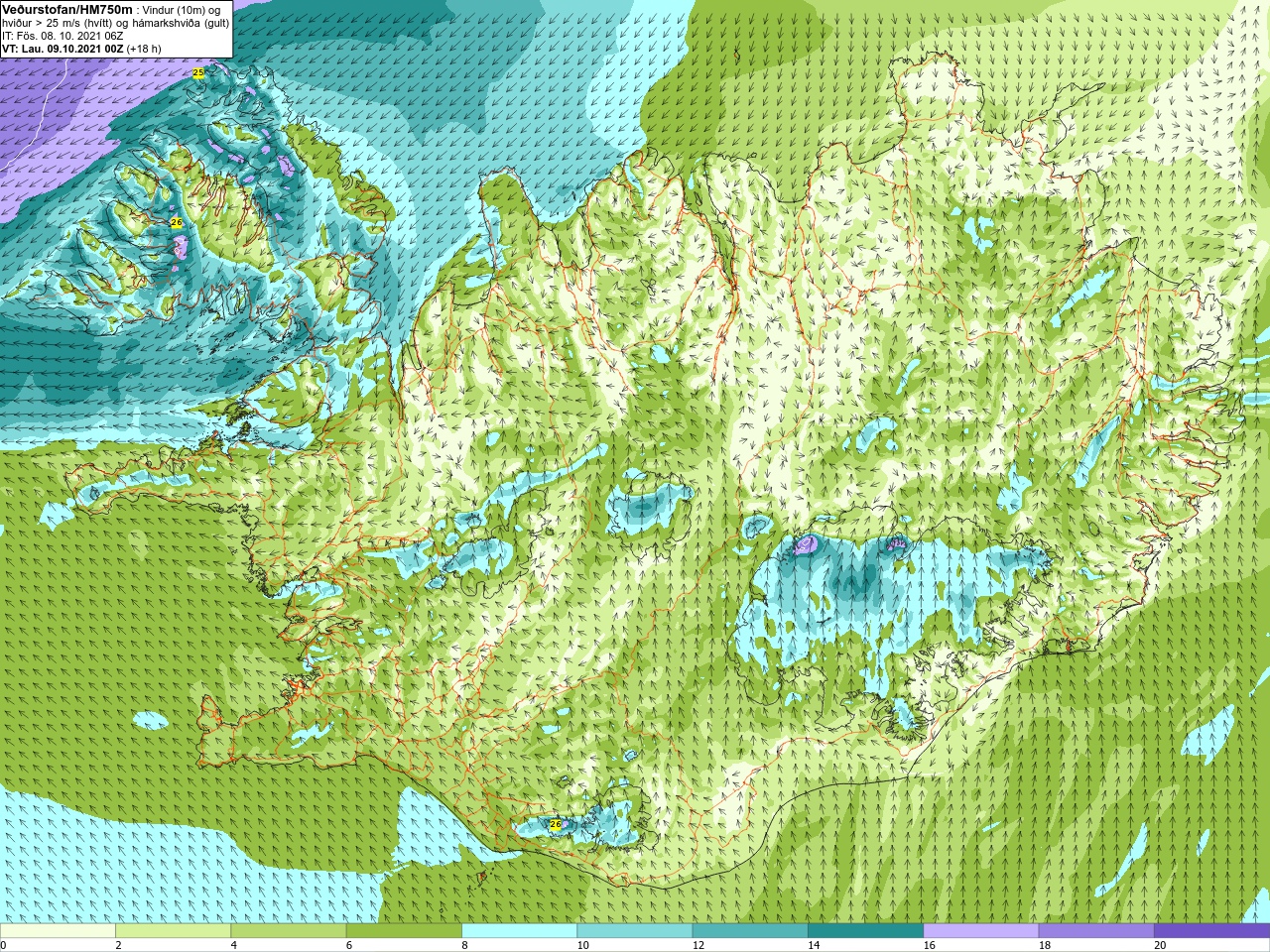Click the 'Vindur (10m) og' caption text
The height and width of the screenshot is (952, 1270).
tap(182, 10)
